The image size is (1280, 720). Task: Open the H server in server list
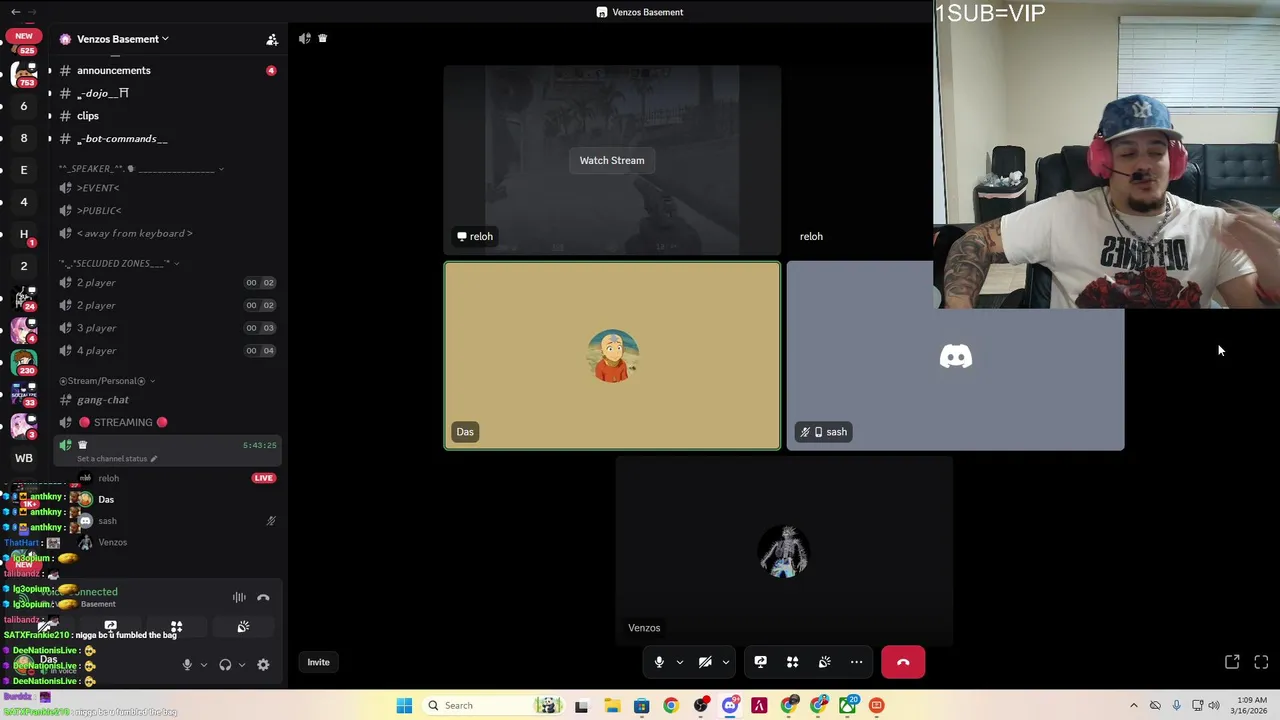point(24,234)
